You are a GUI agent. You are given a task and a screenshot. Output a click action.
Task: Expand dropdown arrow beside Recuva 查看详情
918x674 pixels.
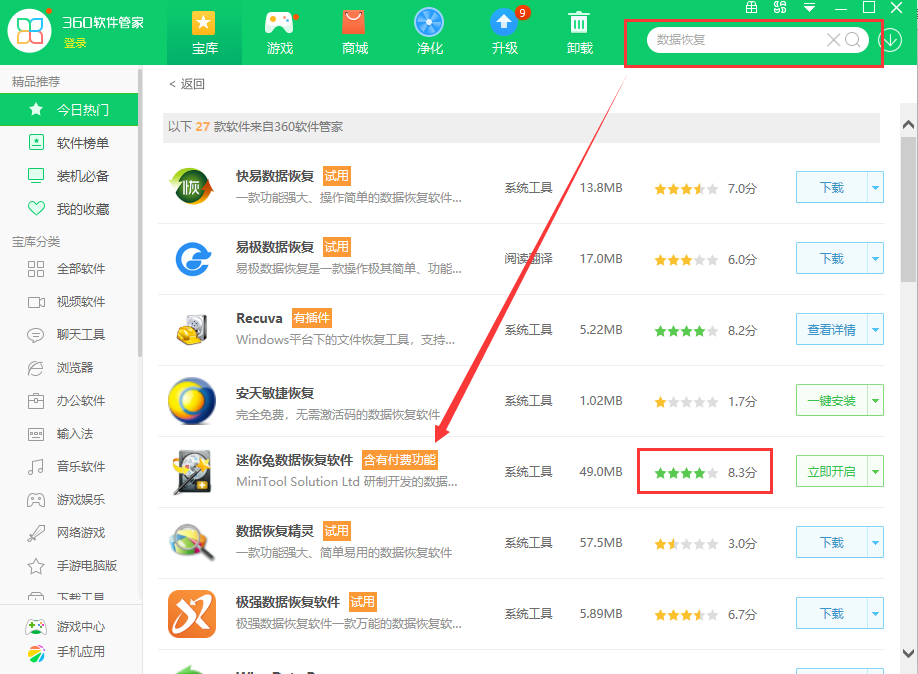[875, 330]
